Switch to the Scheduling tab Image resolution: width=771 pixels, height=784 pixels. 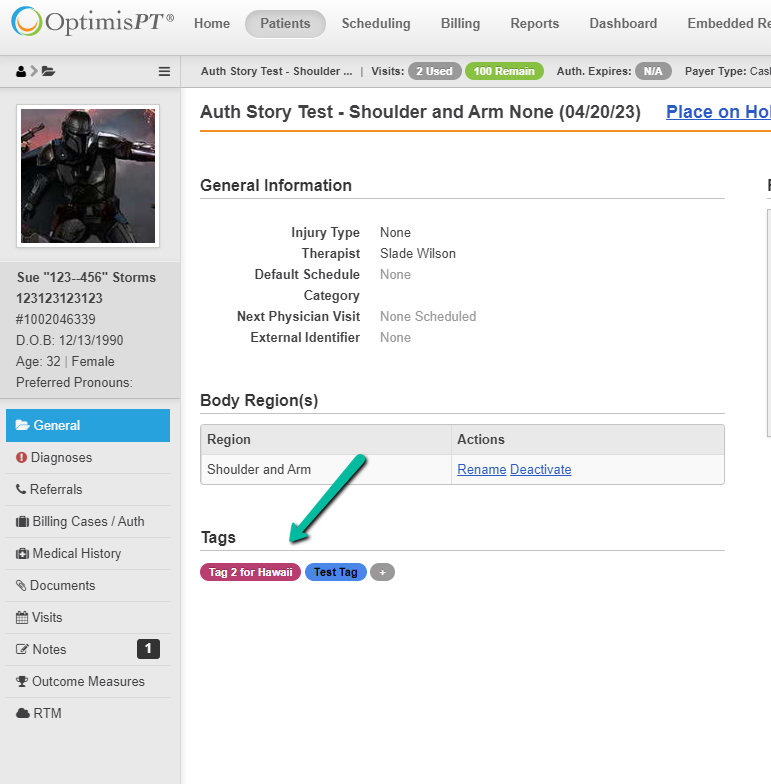pos(376,23)
